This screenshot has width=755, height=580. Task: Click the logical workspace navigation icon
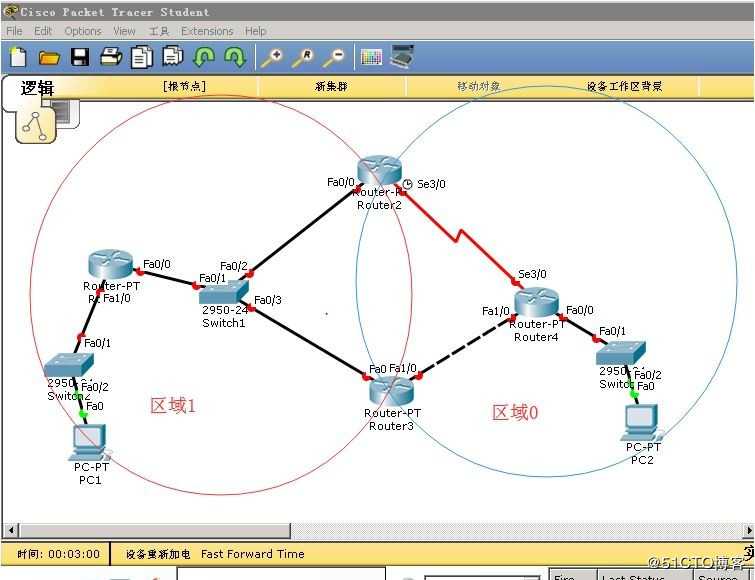35,126
